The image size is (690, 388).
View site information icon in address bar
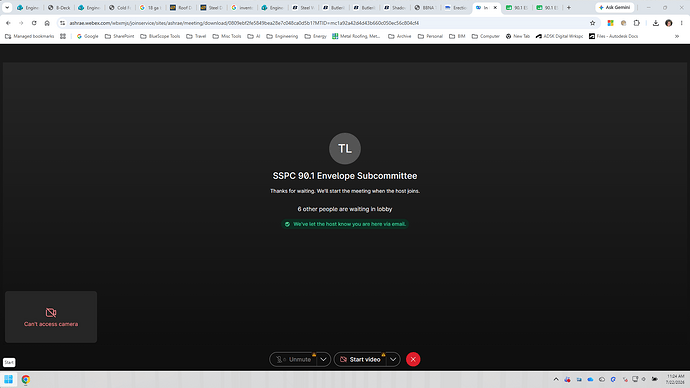tap(62, 23)
